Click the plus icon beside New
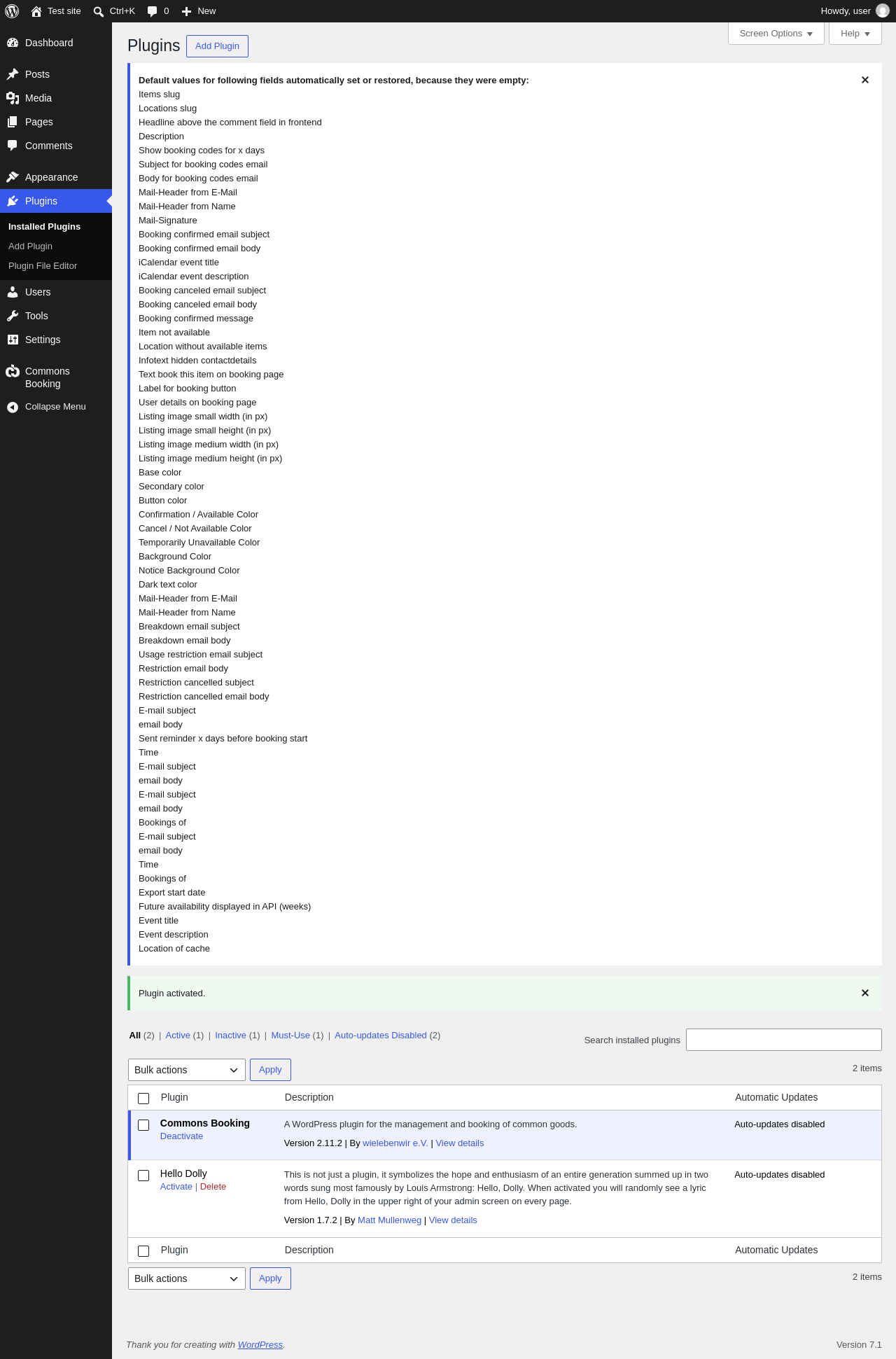Screen dimensions: 896x1359 click(186, 11)
